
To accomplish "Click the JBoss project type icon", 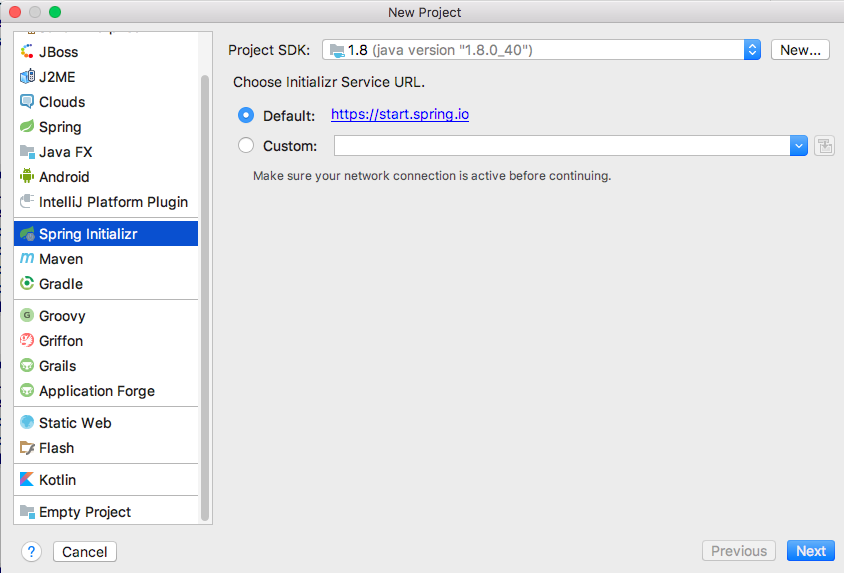I will 27,52.
